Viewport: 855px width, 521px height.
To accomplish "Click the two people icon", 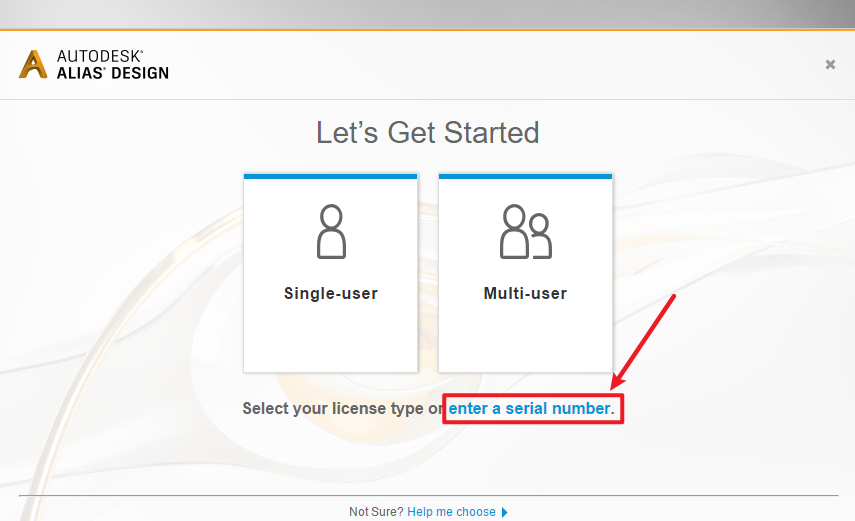I will pos(526,231).
